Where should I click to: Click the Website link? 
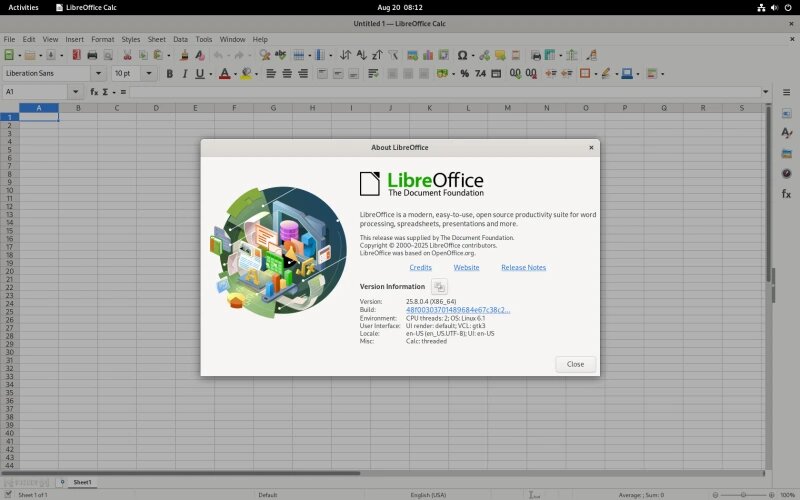tap(466, 267)
